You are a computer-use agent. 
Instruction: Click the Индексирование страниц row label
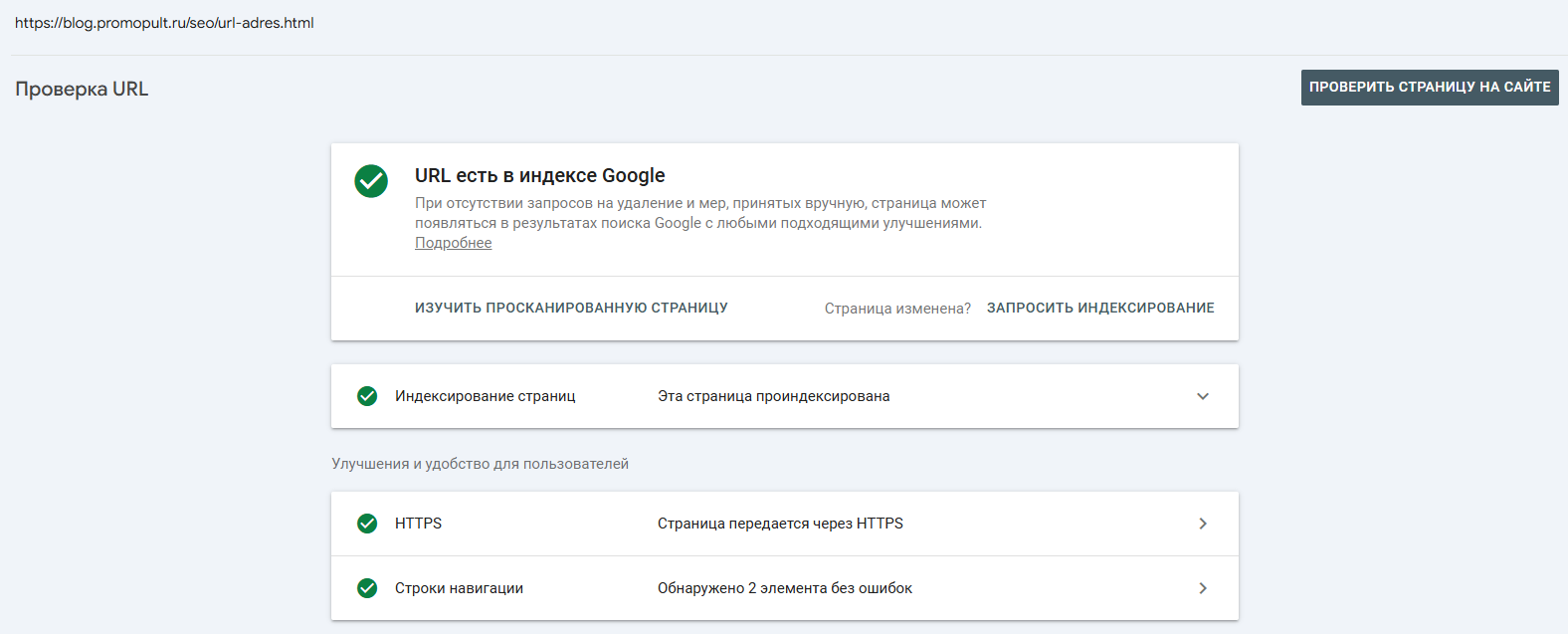point(485,396)
